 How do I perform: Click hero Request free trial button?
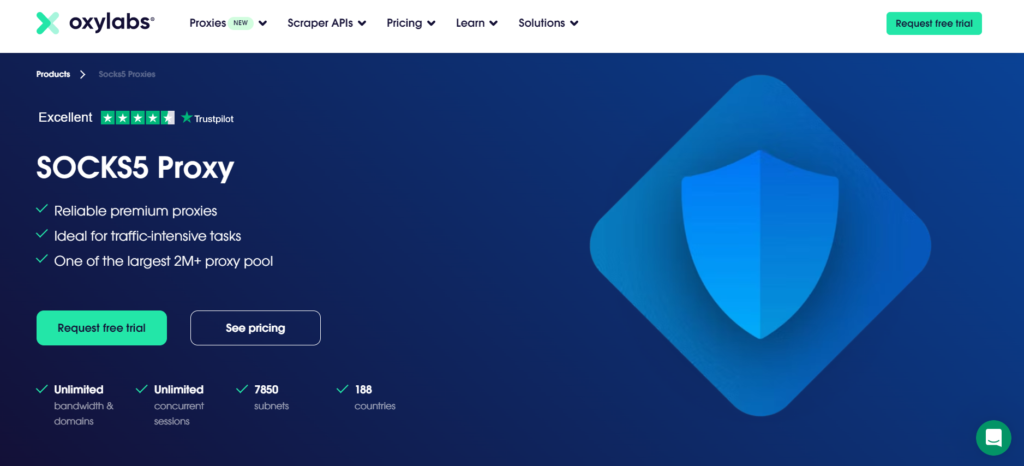[x=101, y=328]
